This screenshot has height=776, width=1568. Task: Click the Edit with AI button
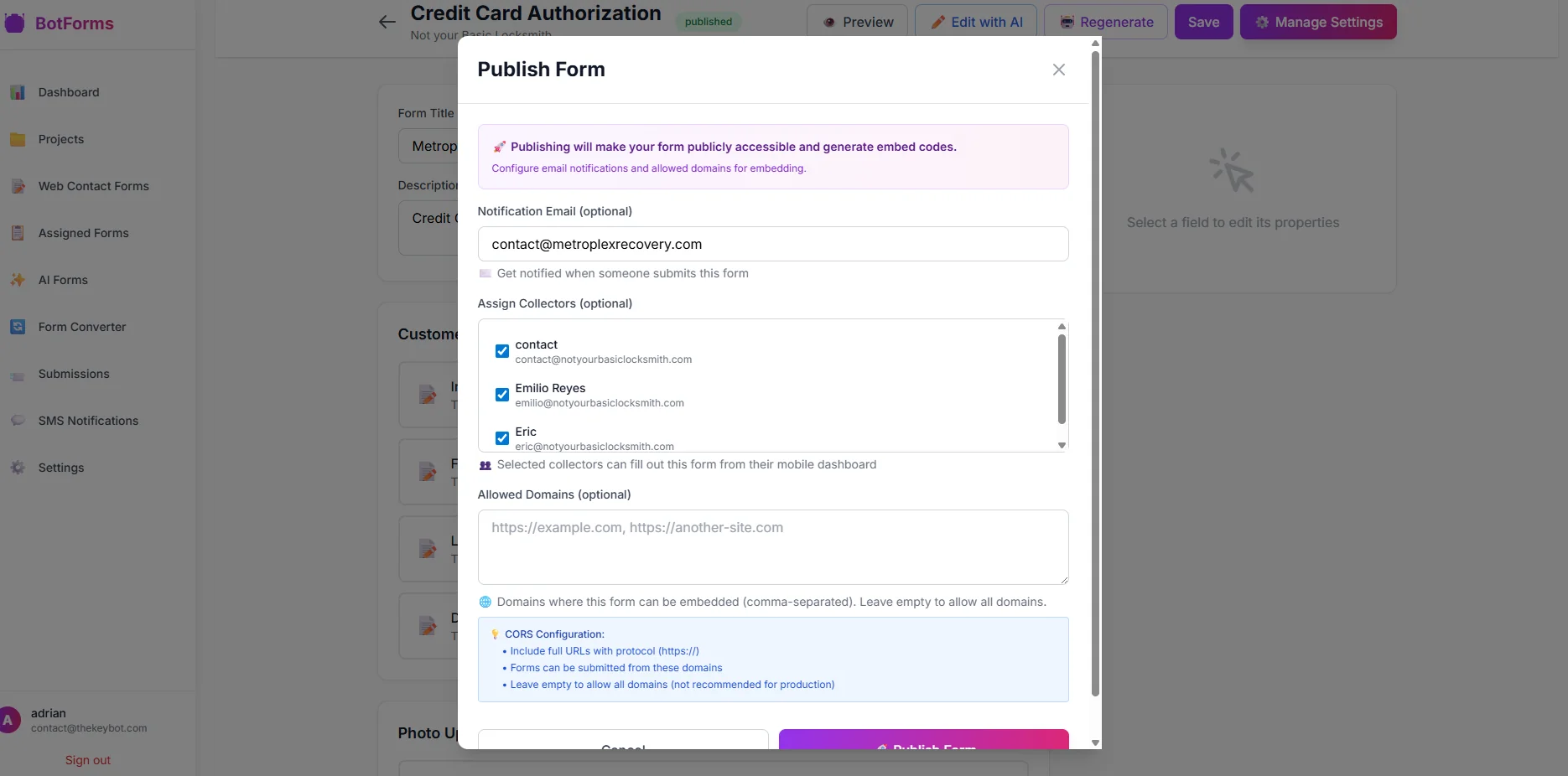tap(975, 22)
